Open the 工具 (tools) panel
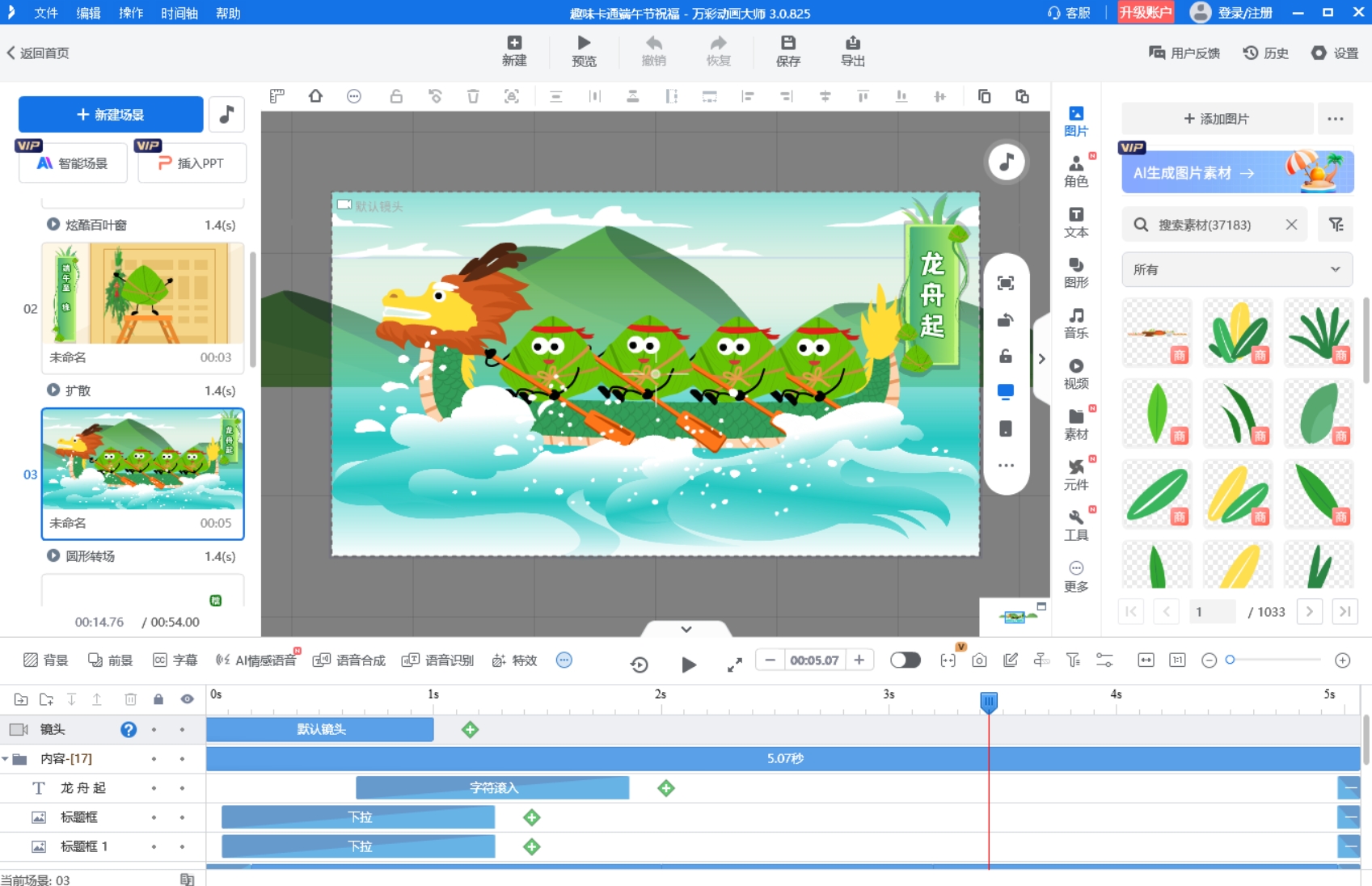This screenshot has width=1372, height=886. click(1075, 525)
